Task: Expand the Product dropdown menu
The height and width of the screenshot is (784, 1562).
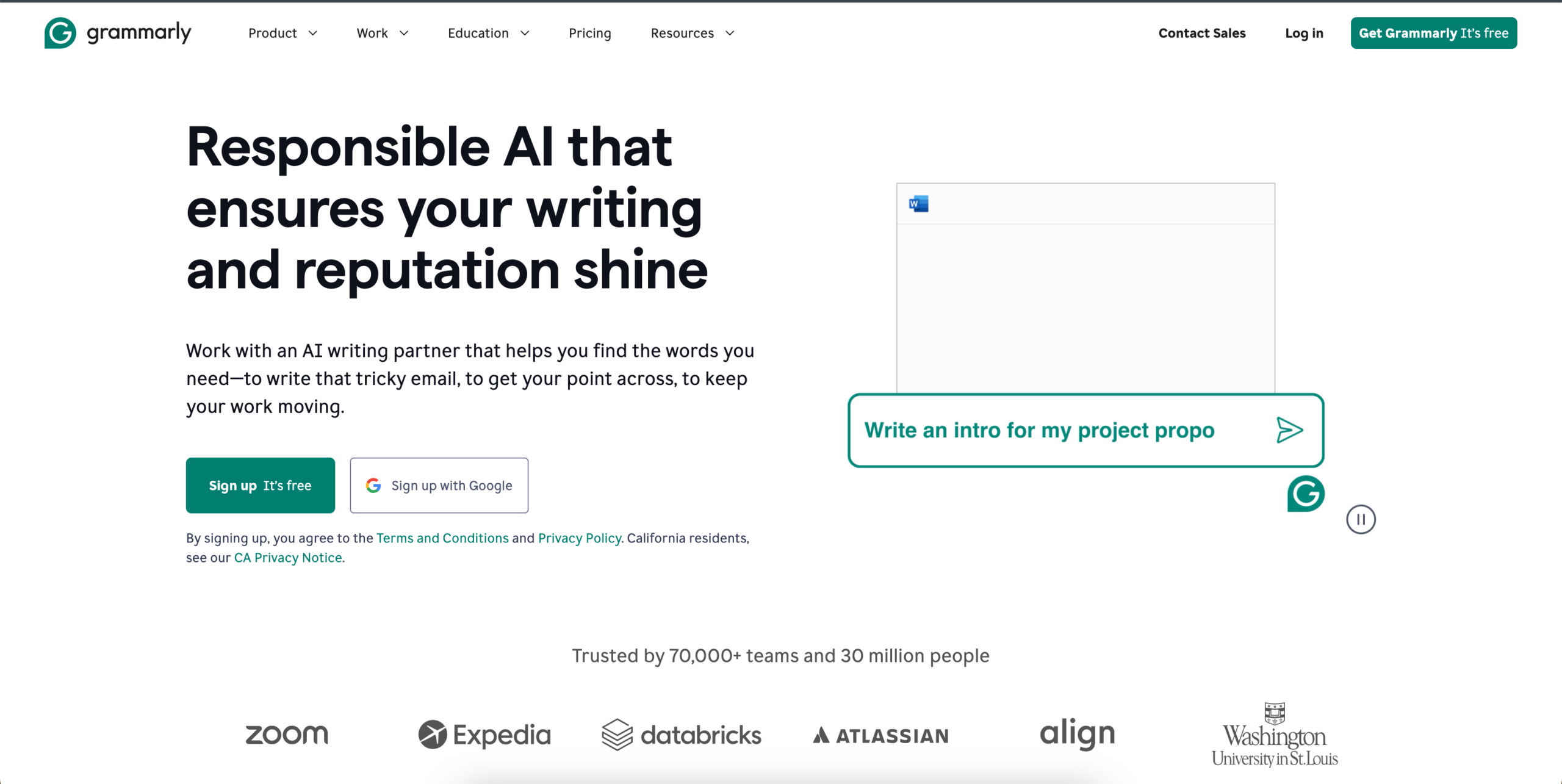Action: pos(283,33)
